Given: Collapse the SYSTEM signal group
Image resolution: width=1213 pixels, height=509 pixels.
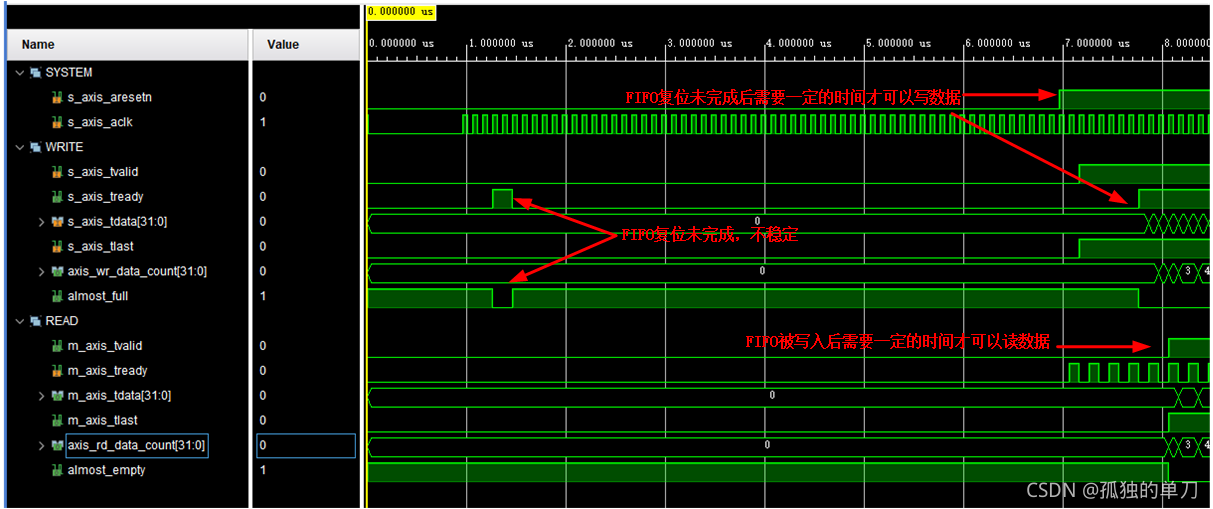Looking at the screenshot, I should point(20,72).
